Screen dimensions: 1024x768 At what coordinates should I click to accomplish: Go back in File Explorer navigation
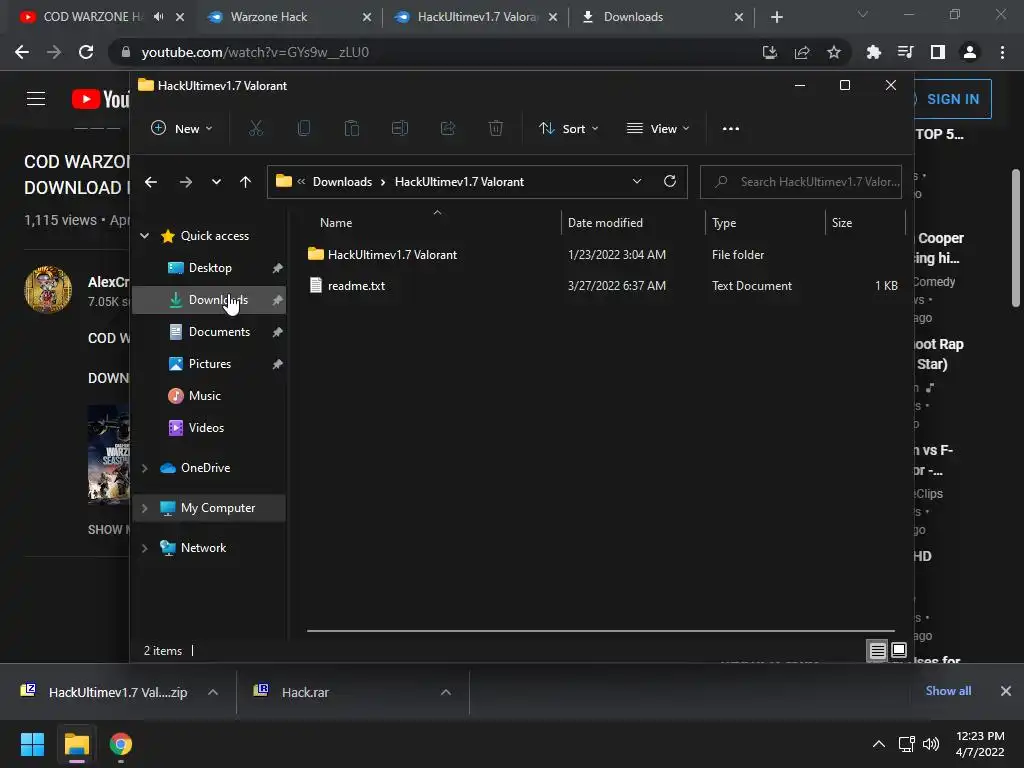(151, 182)
